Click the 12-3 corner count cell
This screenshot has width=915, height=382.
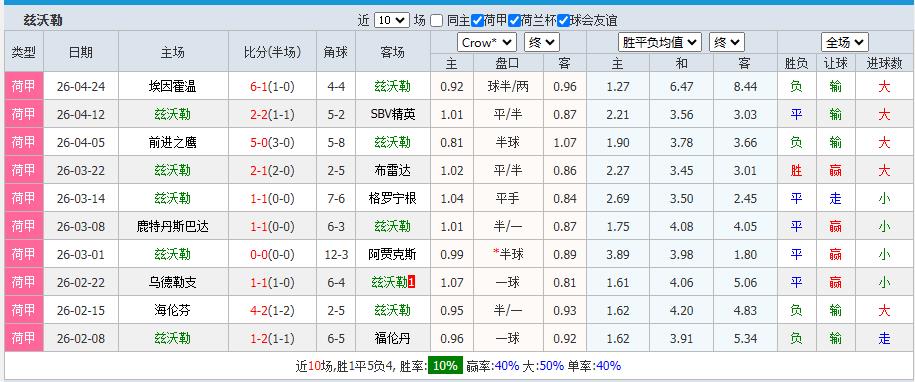tap(336, 255)
